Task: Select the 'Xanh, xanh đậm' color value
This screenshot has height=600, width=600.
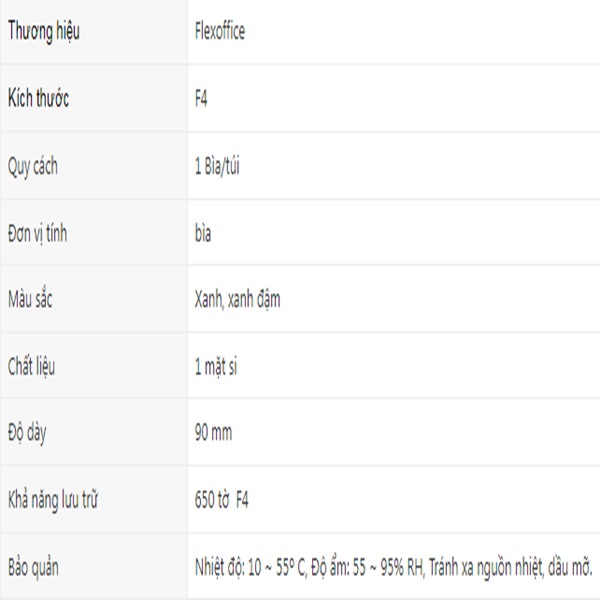Action: 237,299
